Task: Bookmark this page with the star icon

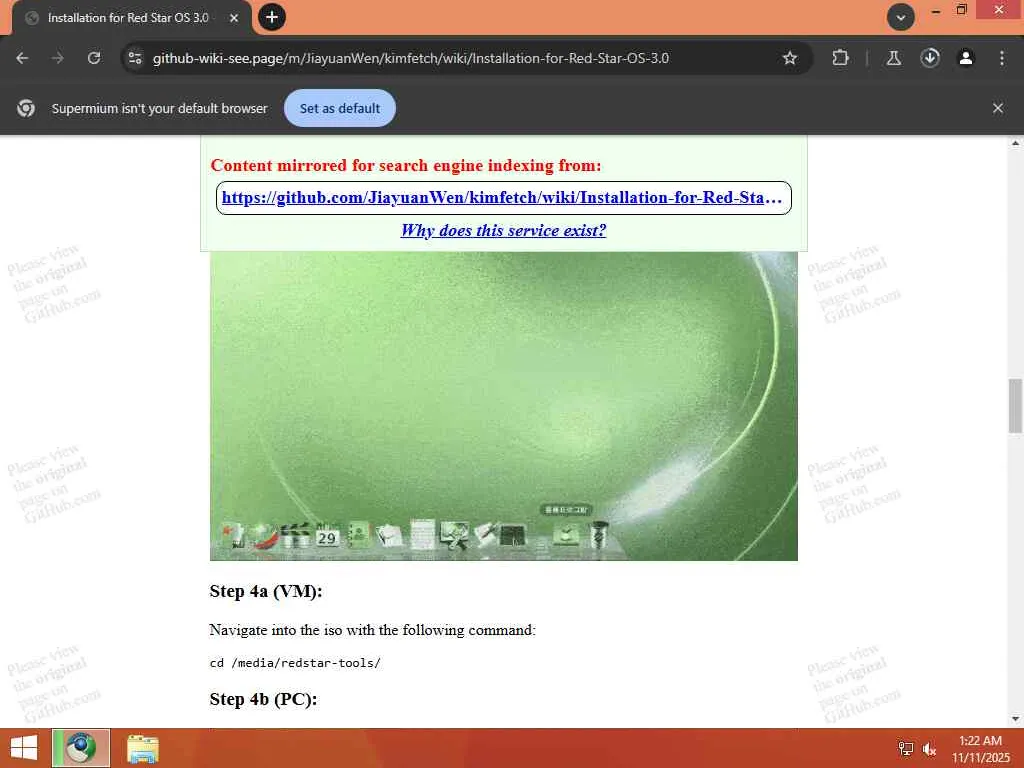Action: click(x=790, y=58)
